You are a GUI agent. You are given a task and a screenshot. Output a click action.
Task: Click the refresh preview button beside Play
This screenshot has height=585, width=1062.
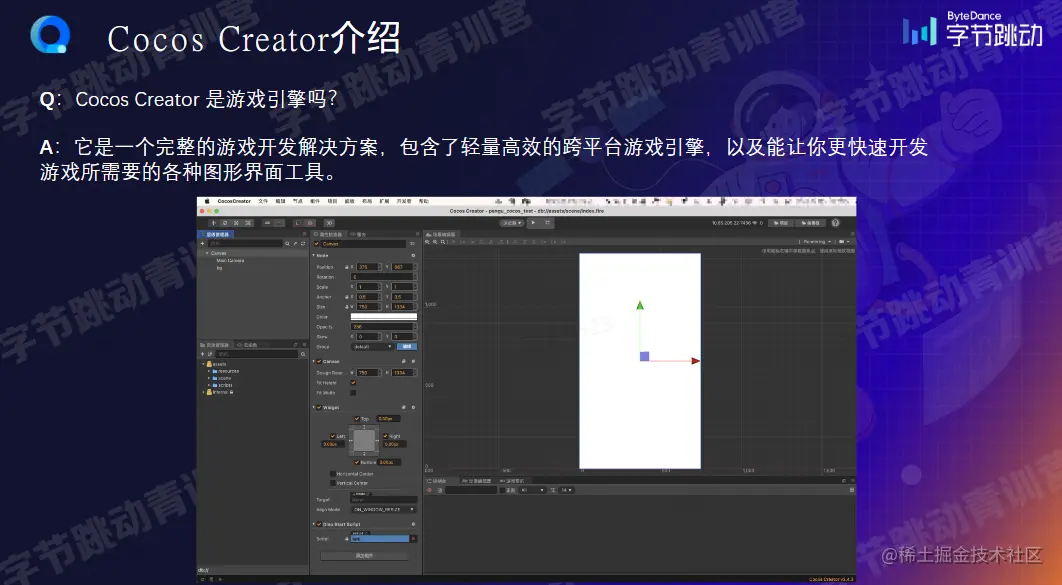point(547,222)
